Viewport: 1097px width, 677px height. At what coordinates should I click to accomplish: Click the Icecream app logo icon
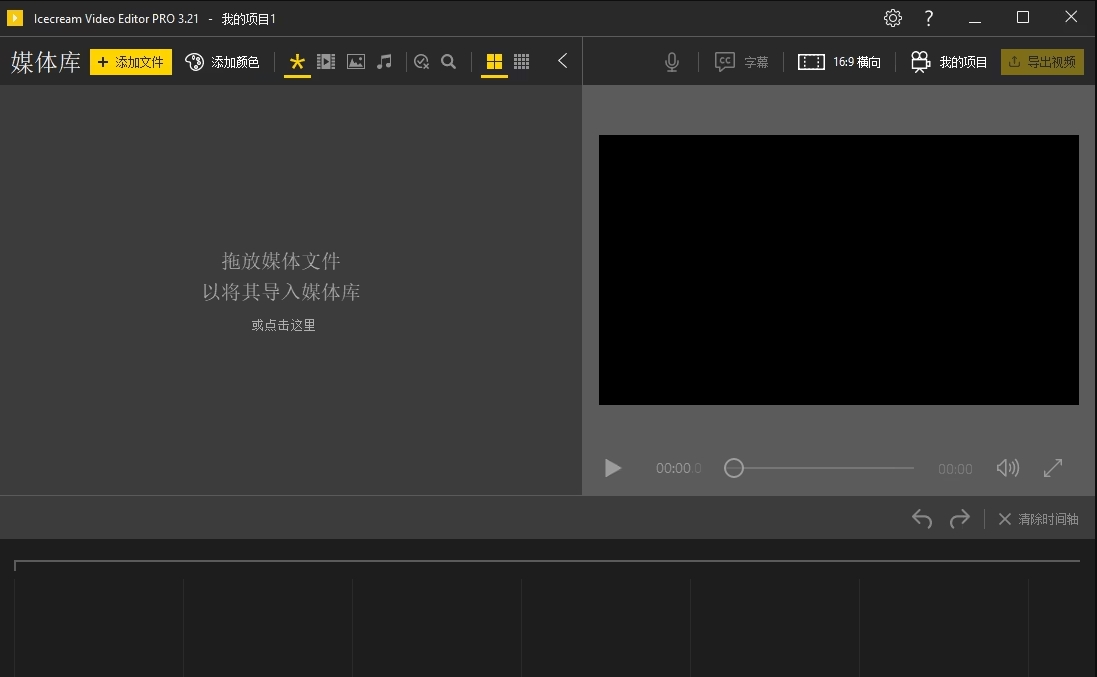pyautogui.click(x=15, y=18)
